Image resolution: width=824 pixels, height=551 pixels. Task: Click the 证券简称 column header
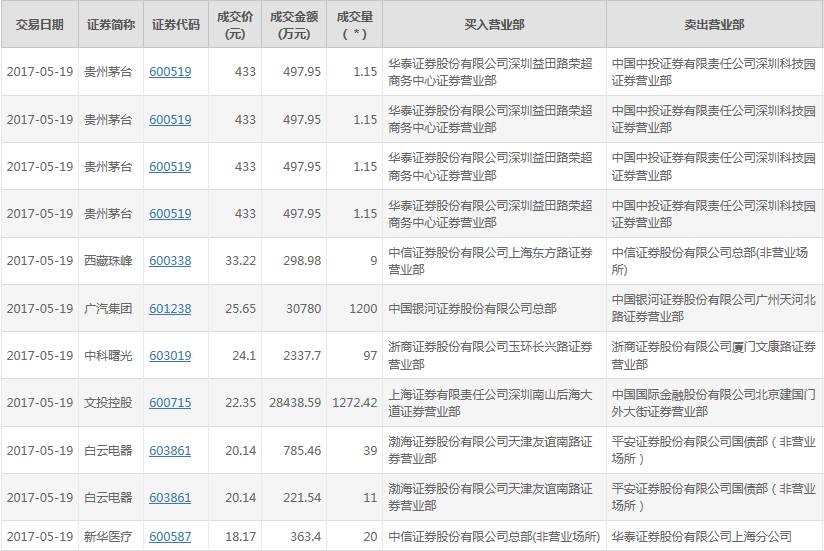[111, 25]
